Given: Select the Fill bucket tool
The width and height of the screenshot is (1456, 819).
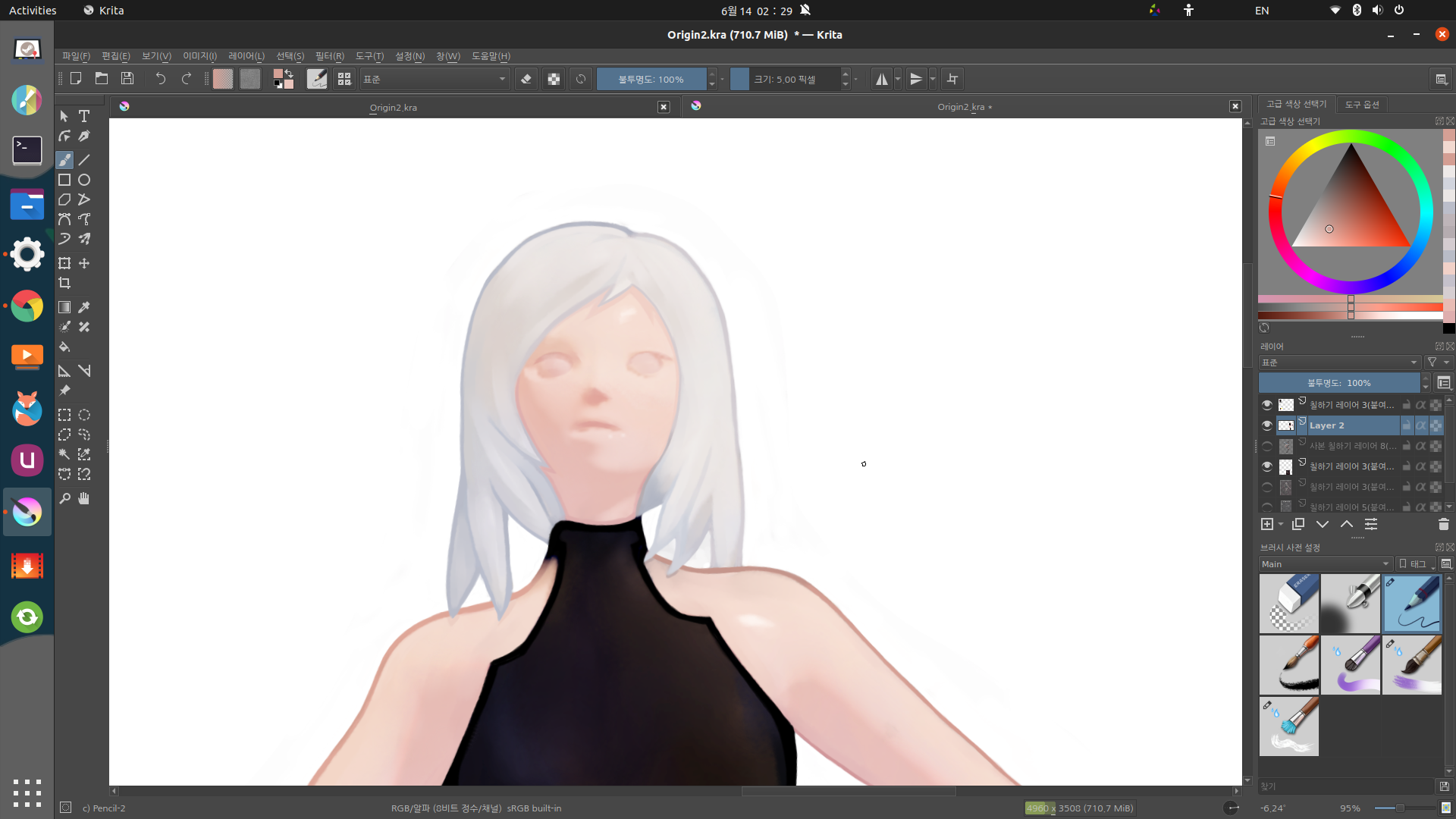Looking at the screenshot, I should click(x=64, y=347).
